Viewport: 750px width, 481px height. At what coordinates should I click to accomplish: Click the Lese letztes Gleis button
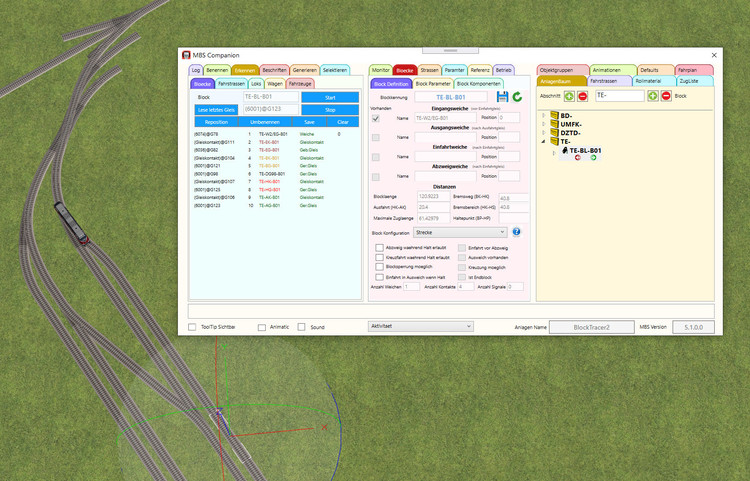[x=216, y=109]
